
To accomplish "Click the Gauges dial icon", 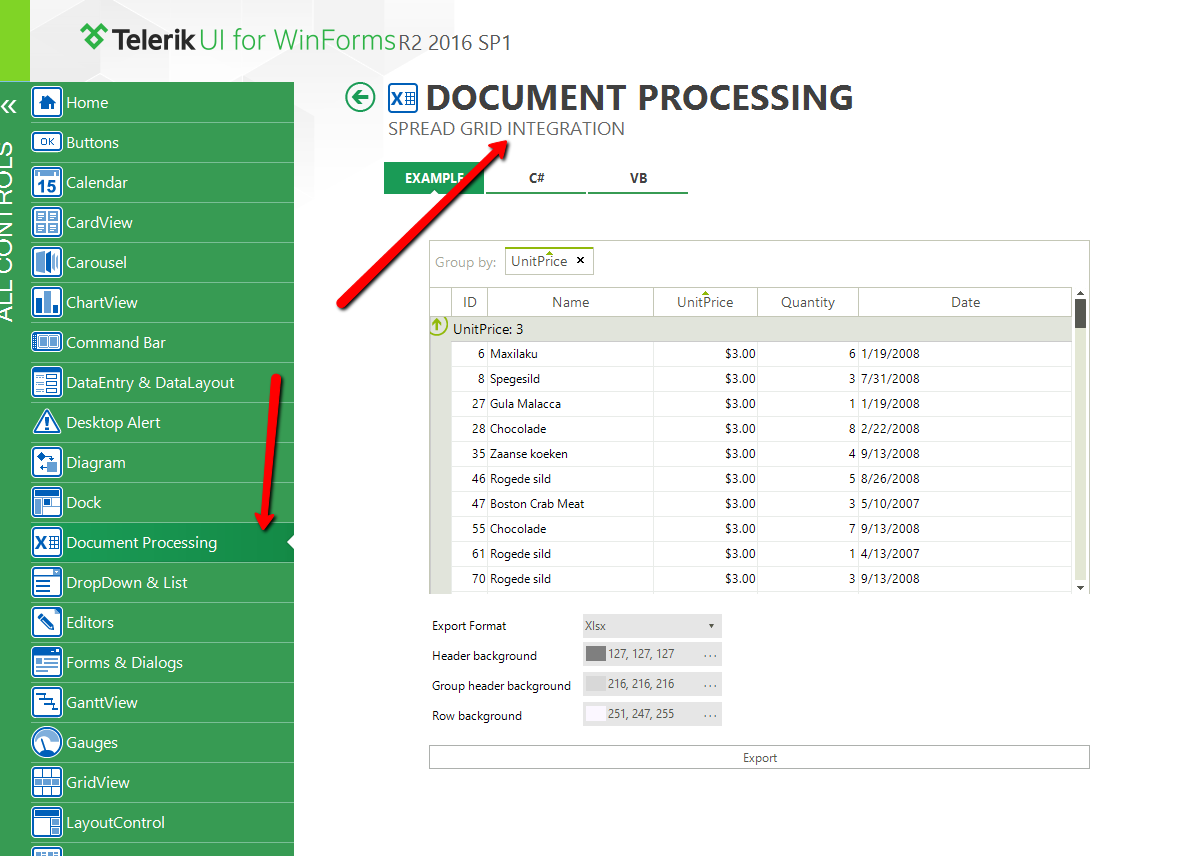I will click(47, 742).
